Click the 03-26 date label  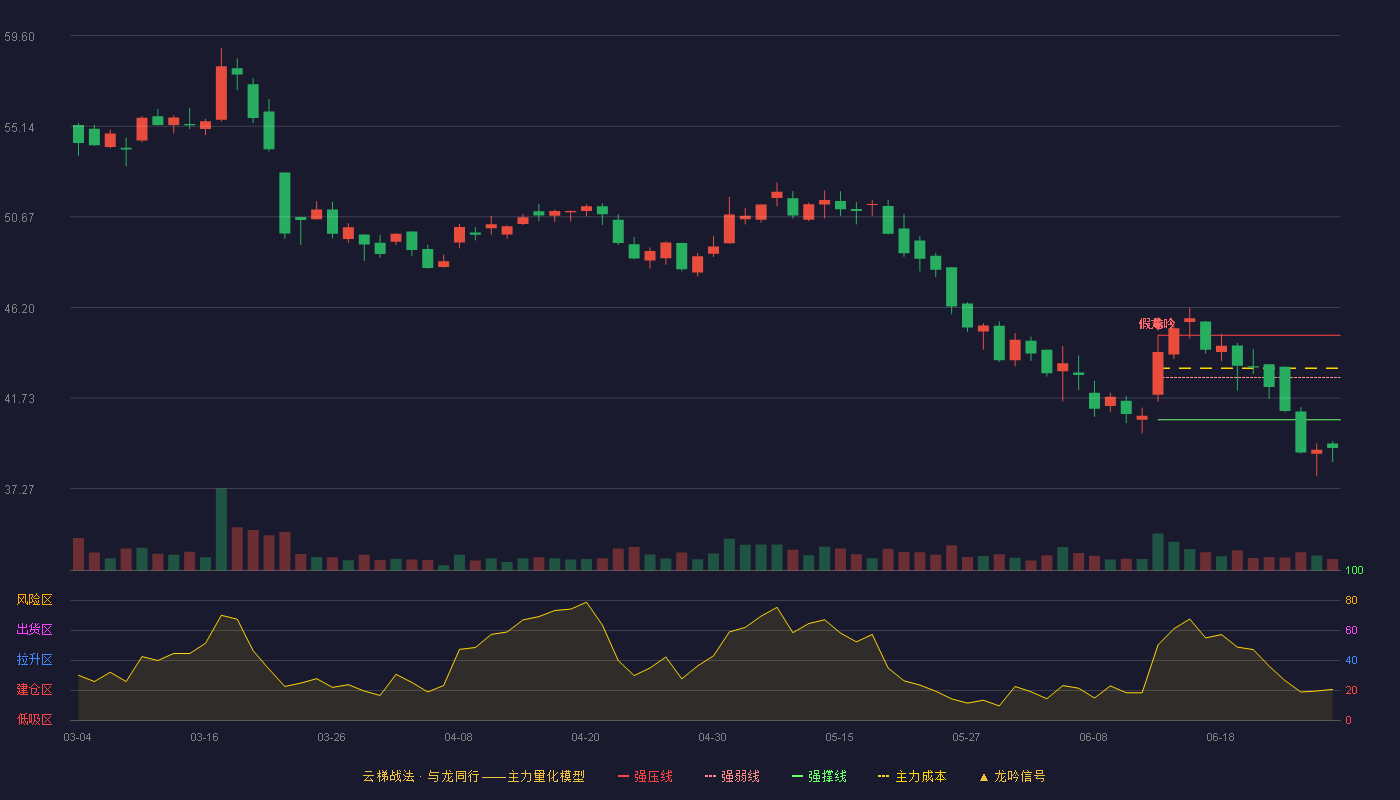click(331, 737)
